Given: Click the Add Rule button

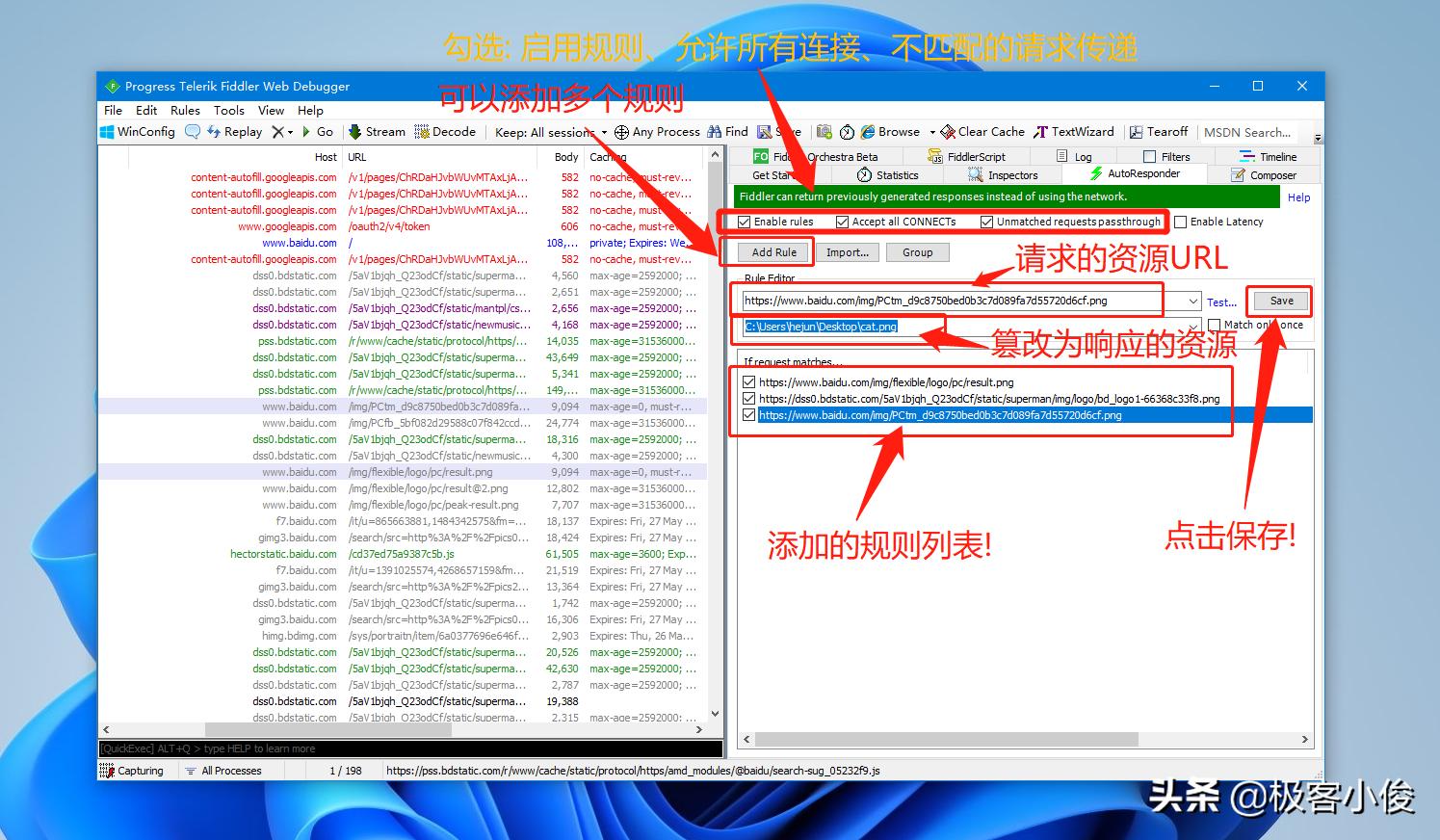Looking at the screenshot, I should (x=774, y=252).
